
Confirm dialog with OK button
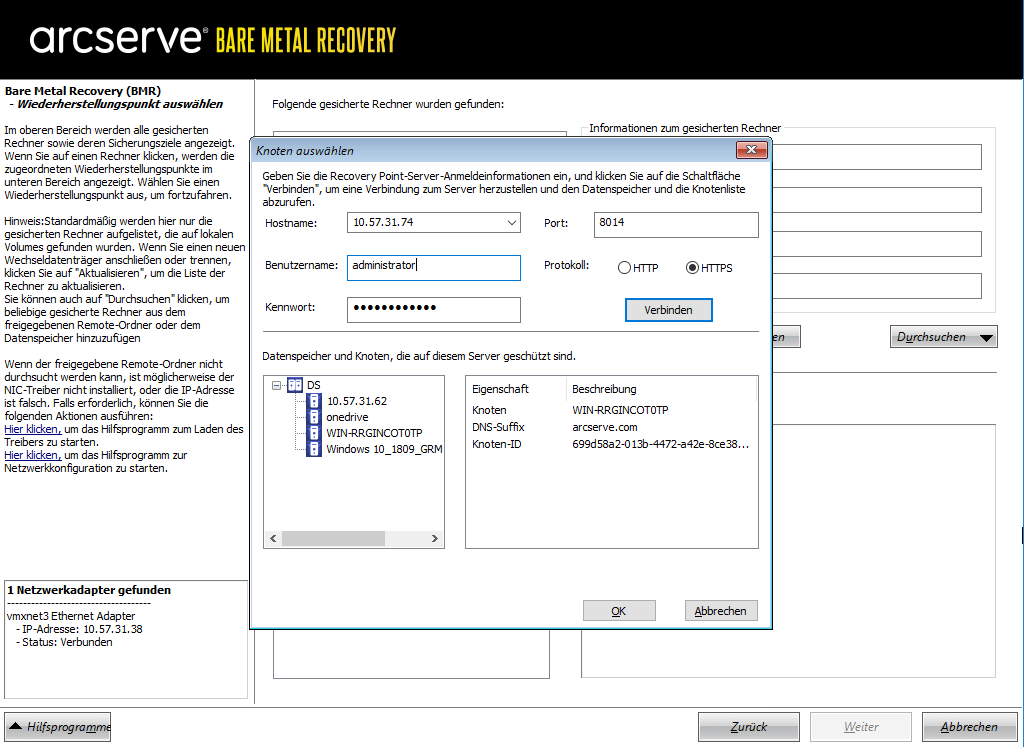(618, 611)
